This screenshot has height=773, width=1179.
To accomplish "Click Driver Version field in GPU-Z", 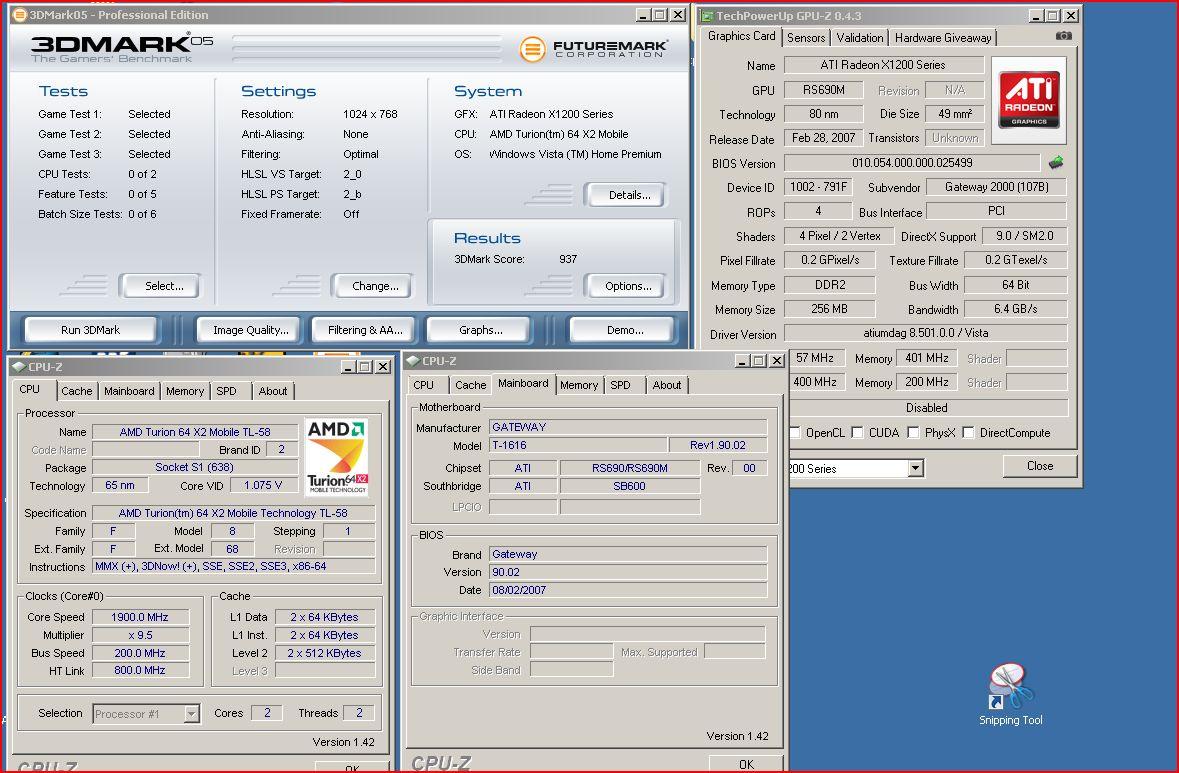I will [x=926, y=333].
